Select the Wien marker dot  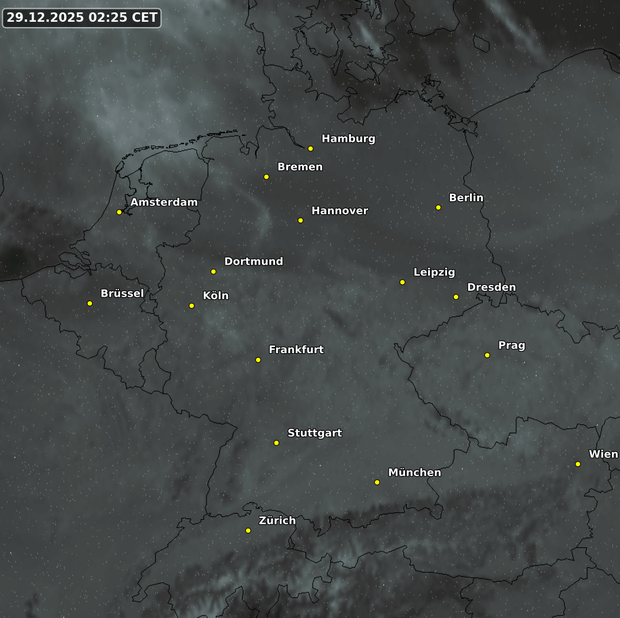[x=578, y=463]
